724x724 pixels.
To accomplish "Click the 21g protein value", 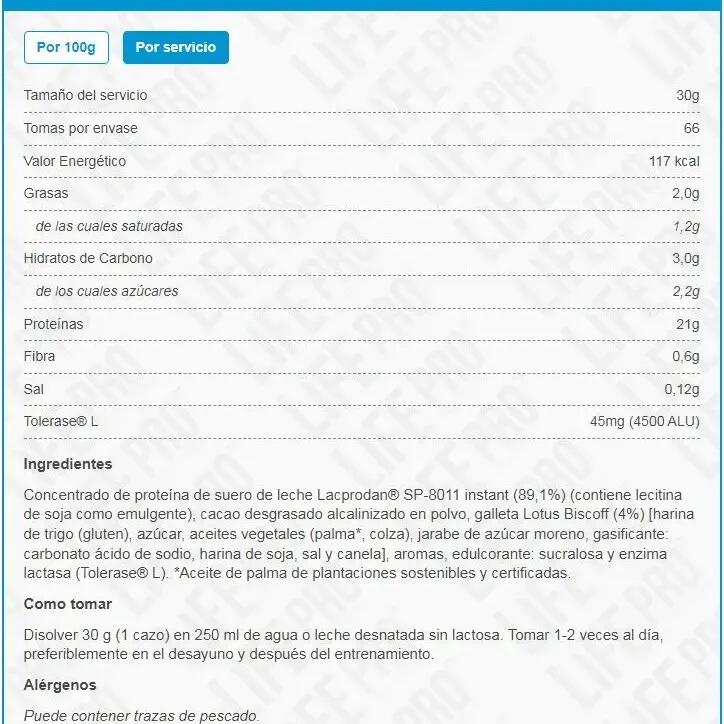I will click(x=688, y=324).
